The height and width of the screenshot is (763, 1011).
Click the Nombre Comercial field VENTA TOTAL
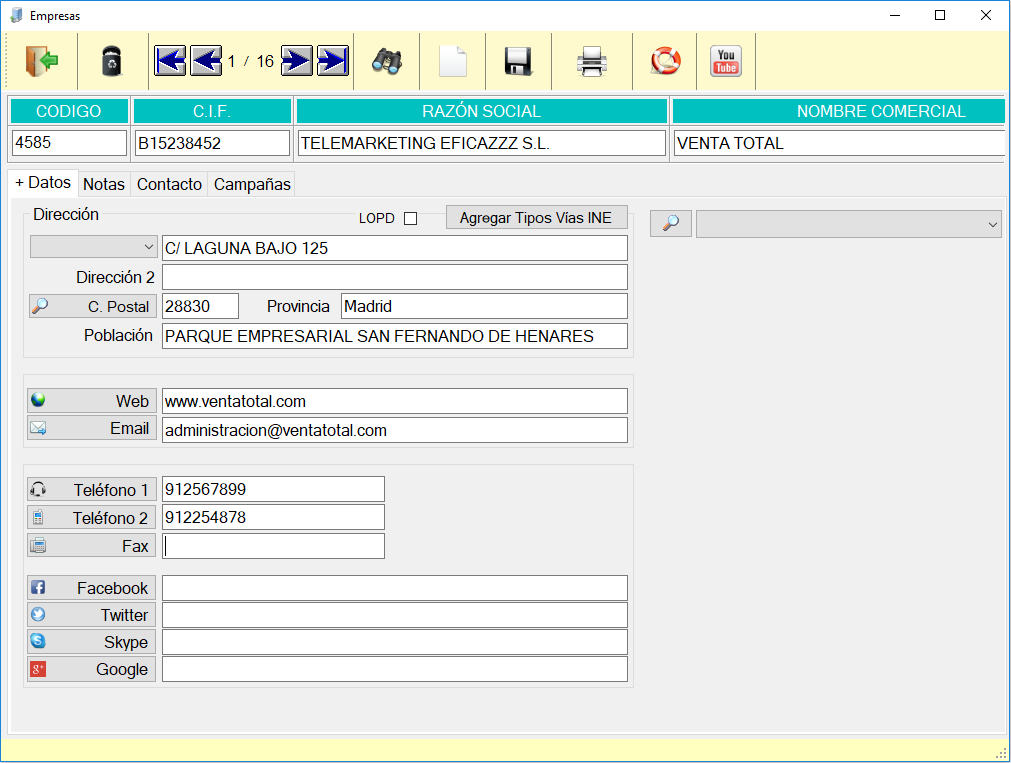click(x=839, y=143)
